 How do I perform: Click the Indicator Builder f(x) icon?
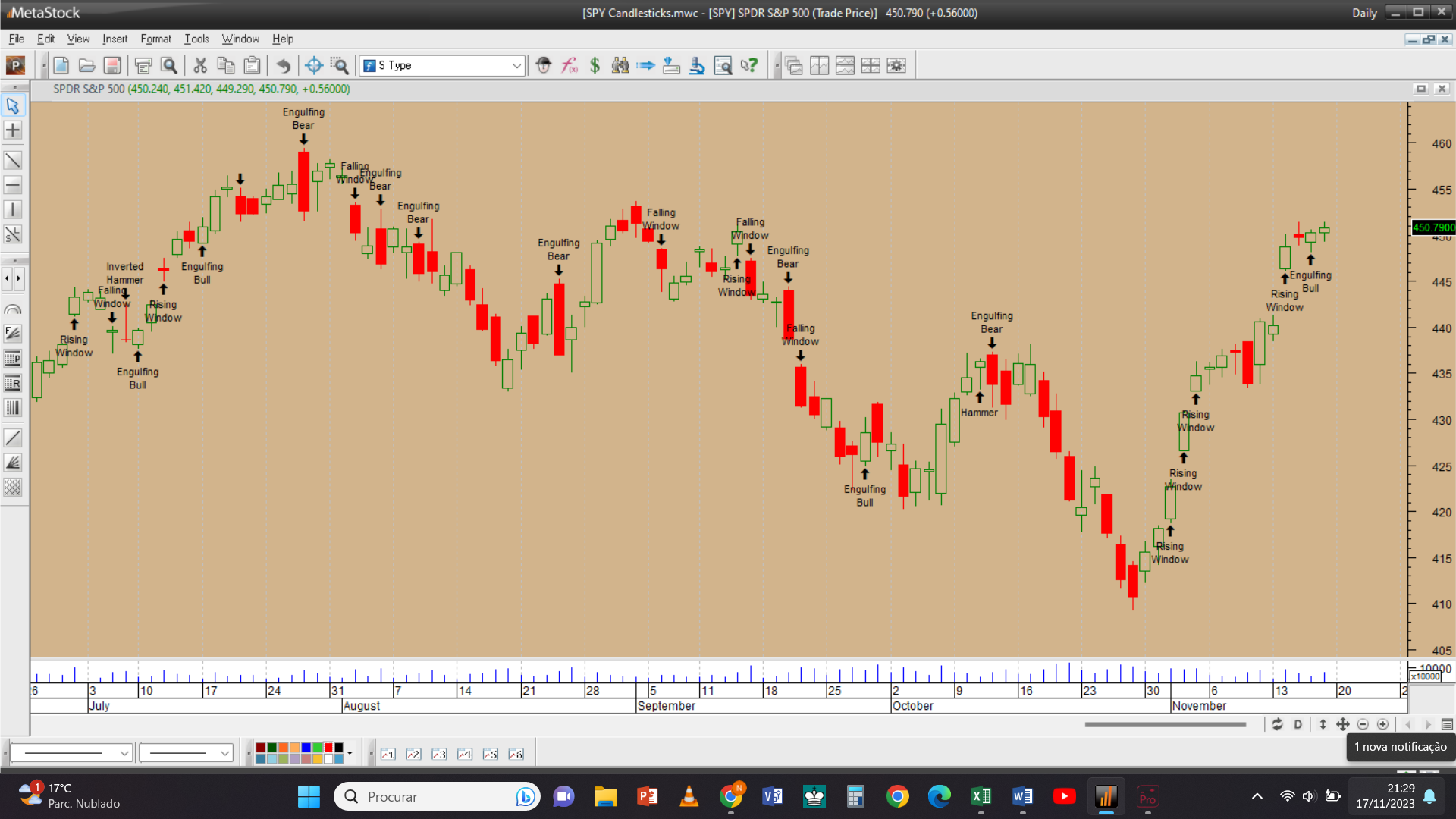pyautogui.click(x=569, y=66)
